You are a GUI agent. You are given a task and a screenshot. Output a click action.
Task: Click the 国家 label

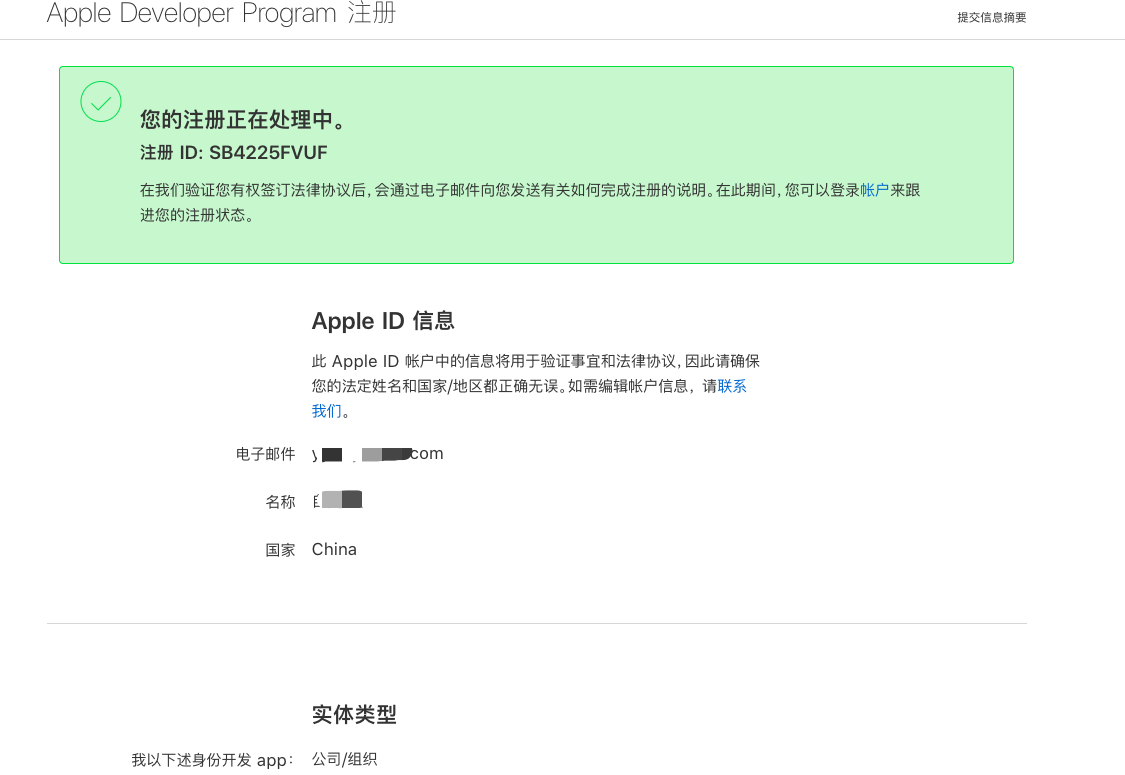[281, 550]
